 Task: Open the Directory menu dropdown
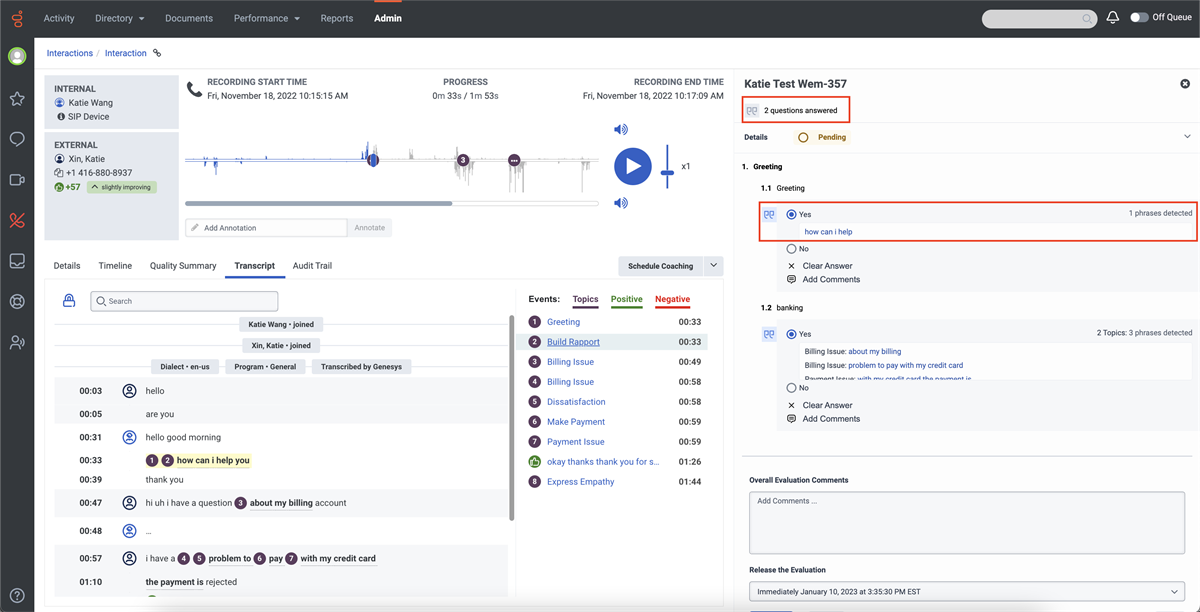[x=119, y=17]
